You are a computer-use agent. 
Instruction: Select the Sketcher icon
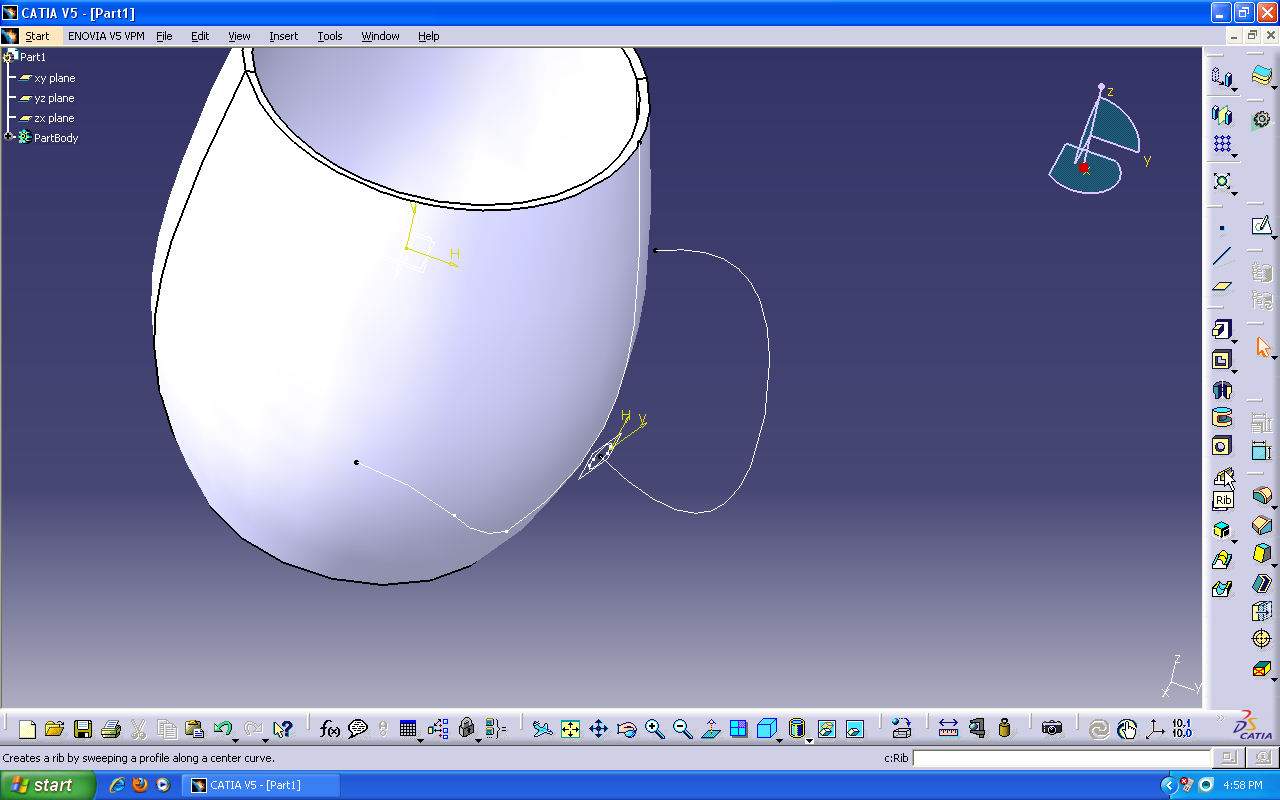1261,226
